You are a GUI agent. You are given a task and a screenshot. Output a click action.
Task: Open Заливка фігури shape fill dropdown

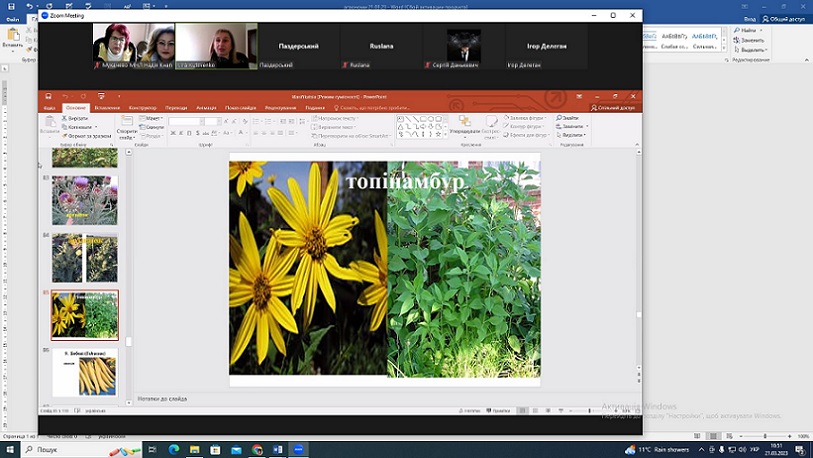click(525, 118)
